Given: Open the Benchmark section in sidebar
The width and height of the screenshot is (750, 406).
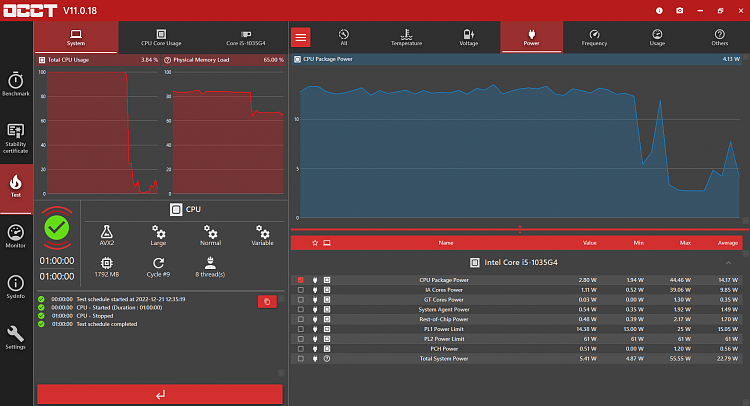Looking at the screenshot, I should click(x=16, y=84).
